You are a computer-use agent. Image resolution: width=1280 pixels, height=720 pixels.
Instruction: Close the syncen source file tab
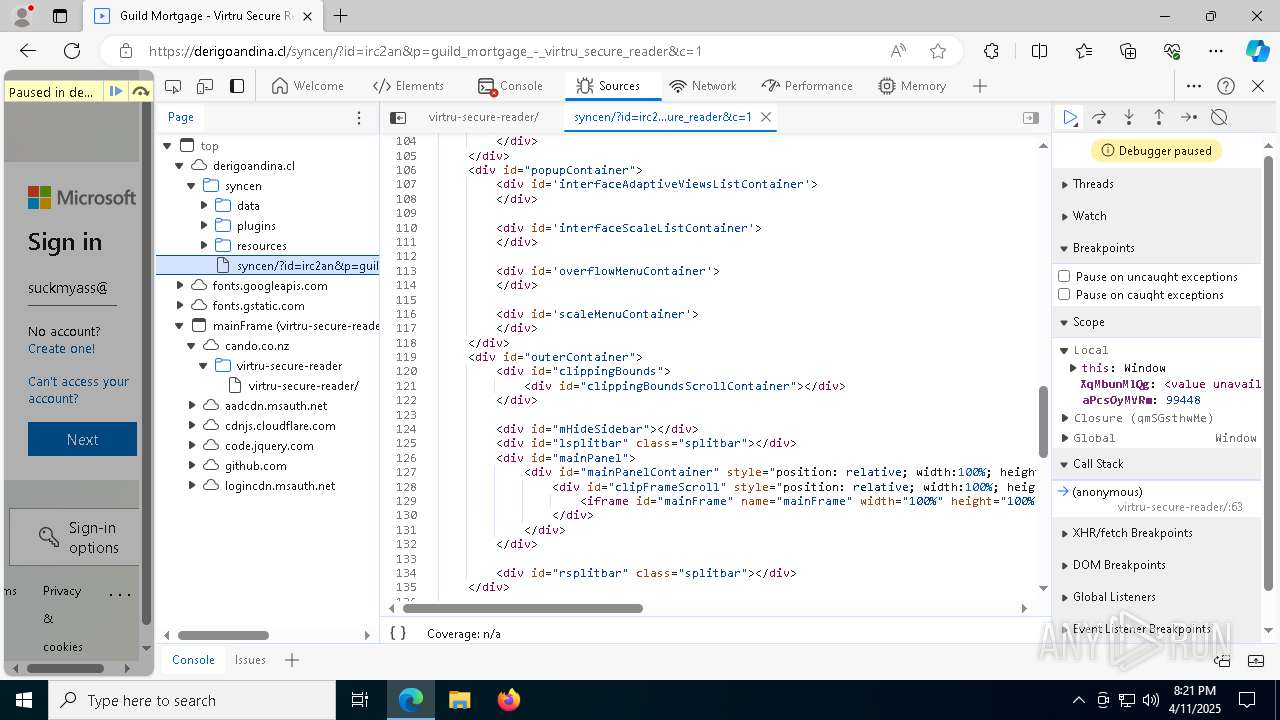coord(766,117)
